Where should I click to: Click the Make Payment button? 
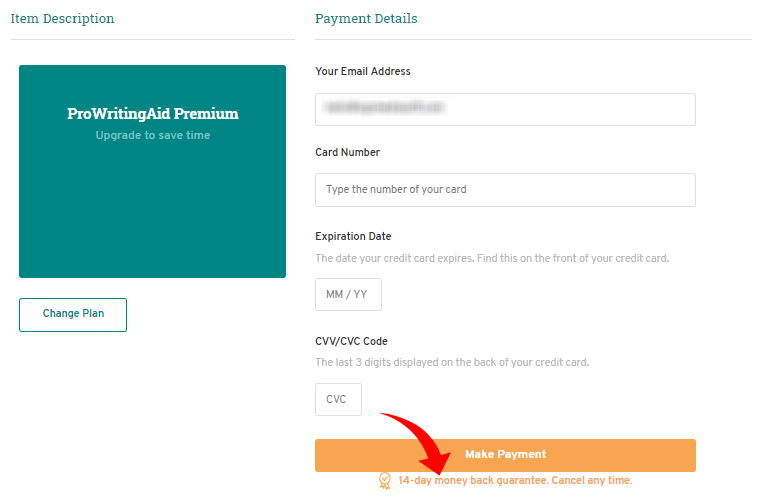point(505,455)
